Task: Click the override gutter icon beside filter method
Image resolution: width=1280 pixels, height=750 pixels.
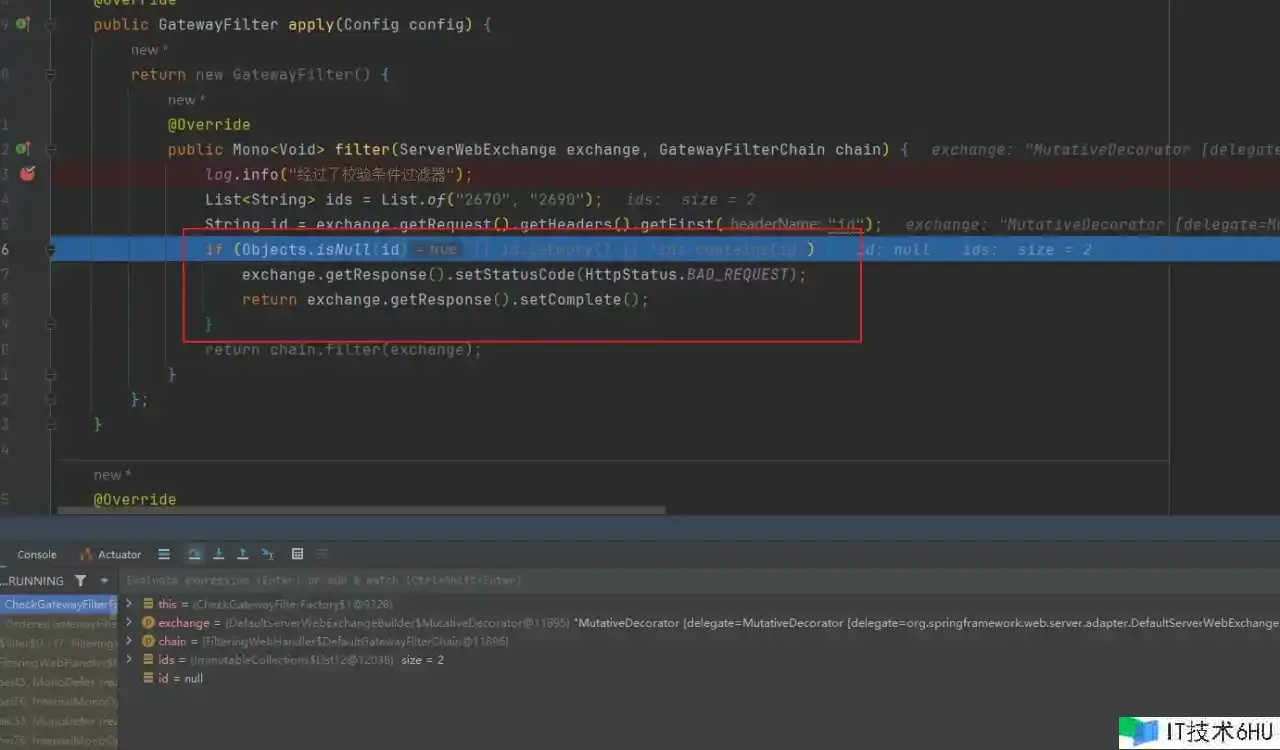Action: pos(22,149)
